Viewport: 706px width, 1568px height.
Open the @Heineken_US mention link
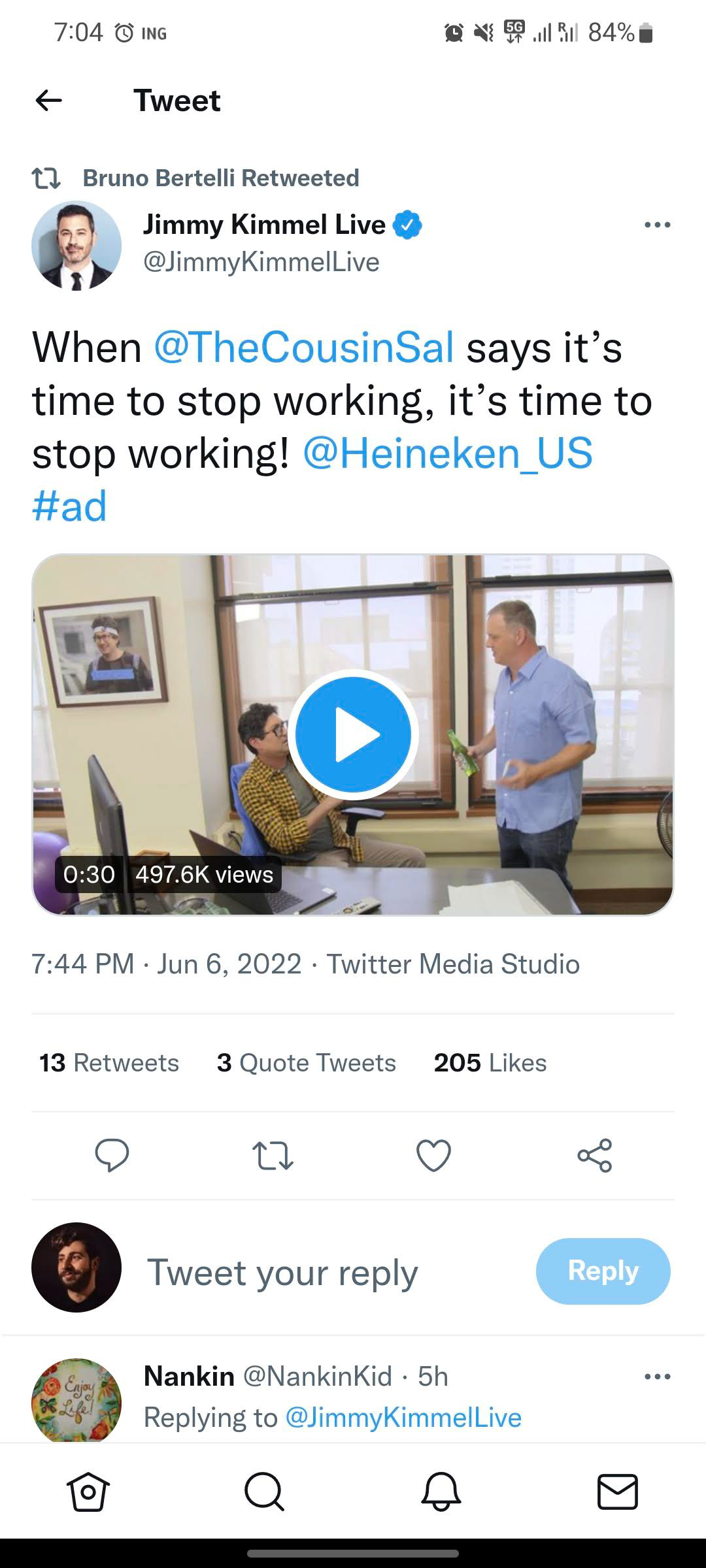(x=448, y=453)
